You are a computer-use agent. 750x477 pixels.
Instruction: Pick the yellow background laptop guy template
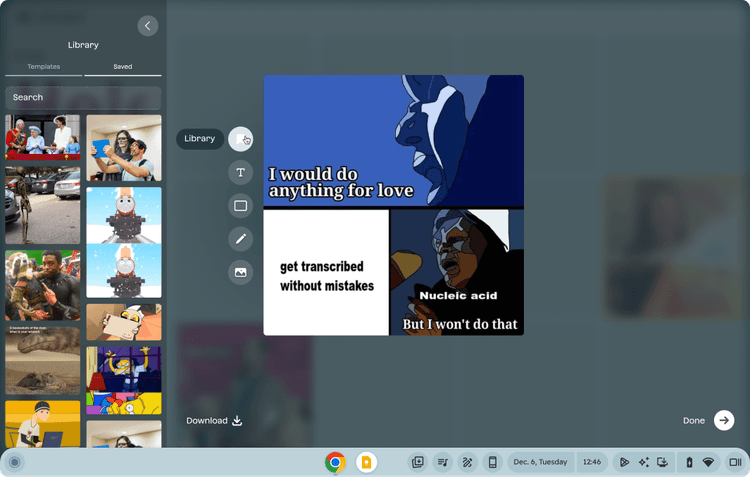pos(43,424)
